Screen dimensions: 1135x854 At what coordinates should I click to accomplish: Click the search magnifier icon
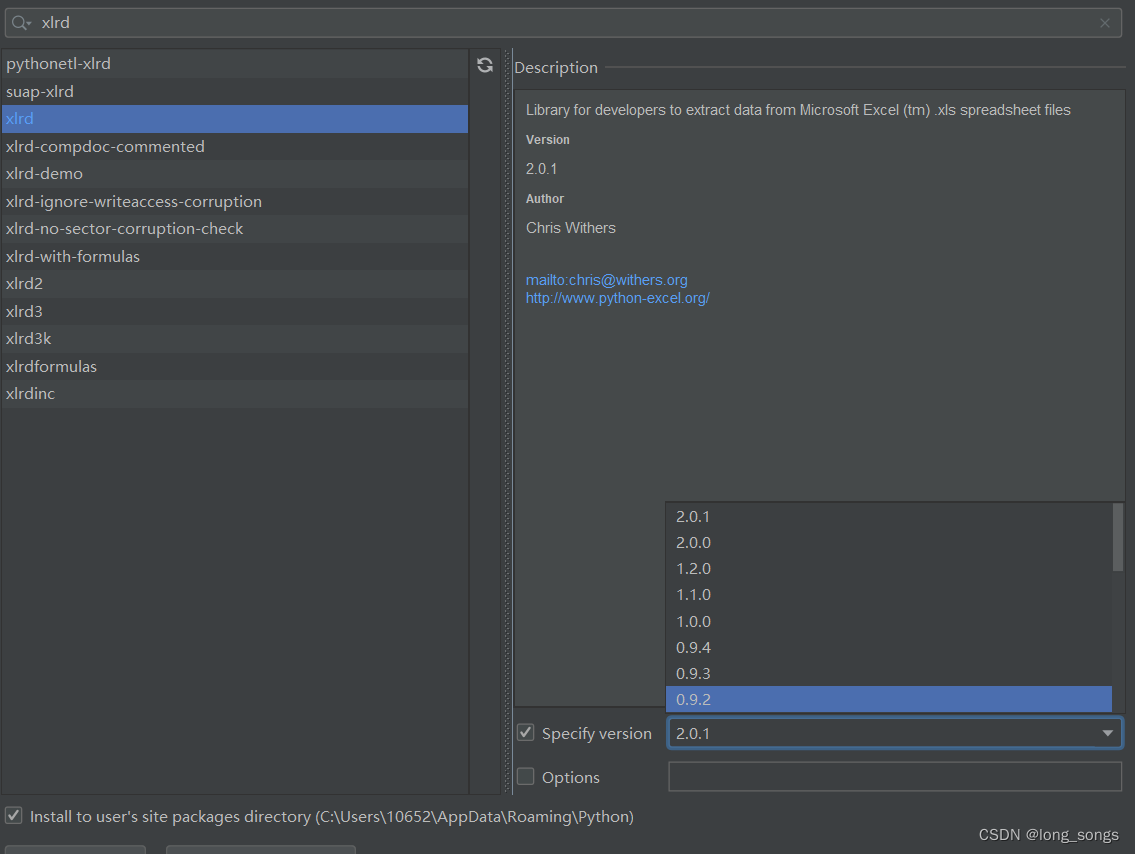(x=20, y=23)
